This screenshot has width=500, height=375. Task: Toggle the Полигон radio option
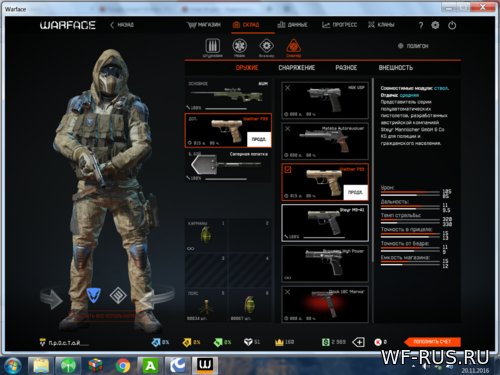pos(401,46)
